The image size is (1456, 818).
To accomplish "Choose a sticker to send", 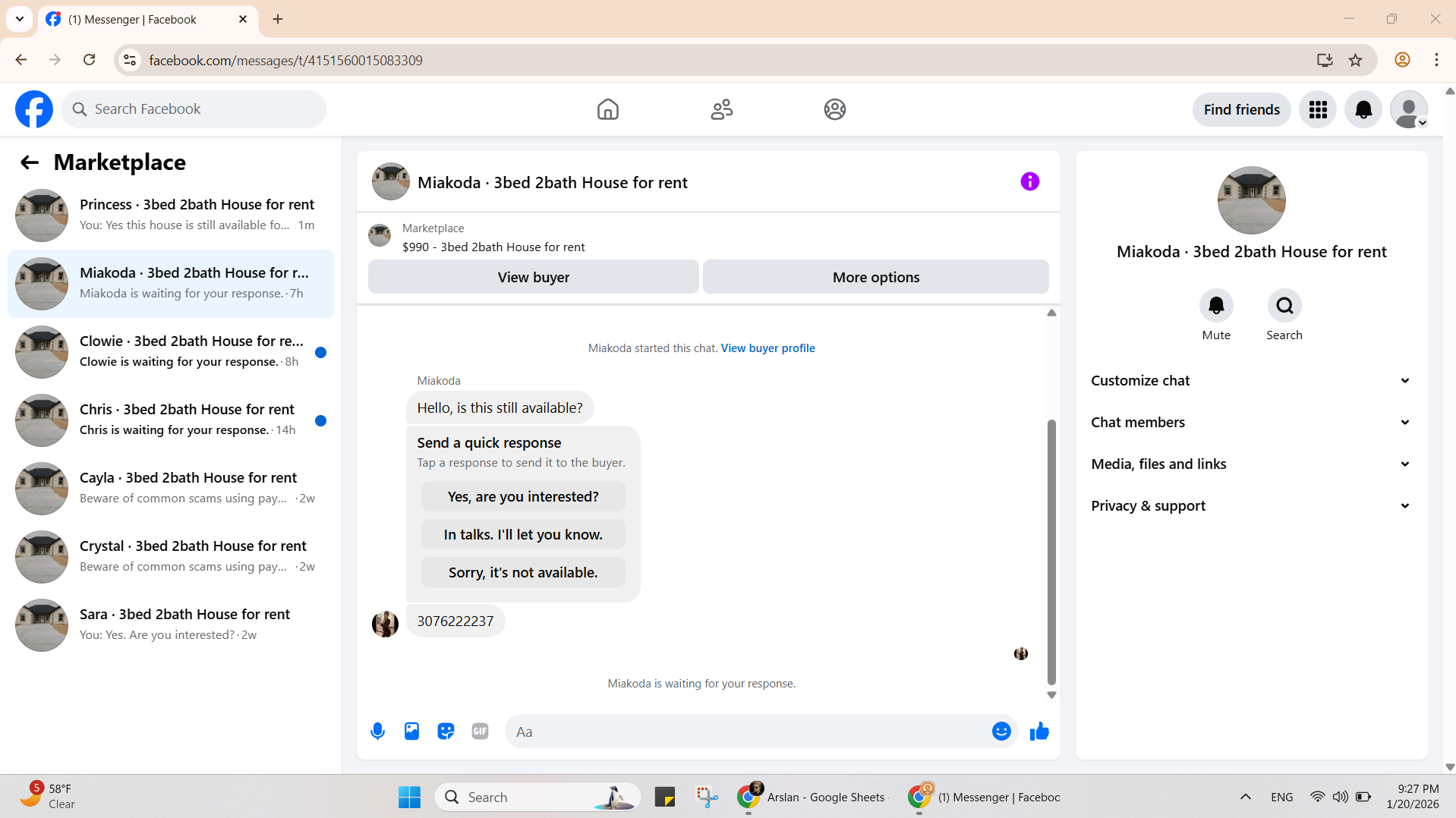I will (446, 731).
